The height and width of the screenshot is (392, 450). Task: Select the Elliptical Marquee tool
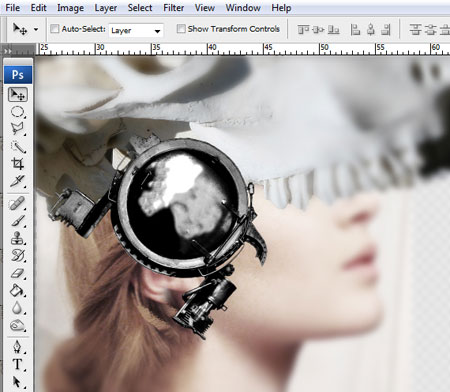(18, 112)
